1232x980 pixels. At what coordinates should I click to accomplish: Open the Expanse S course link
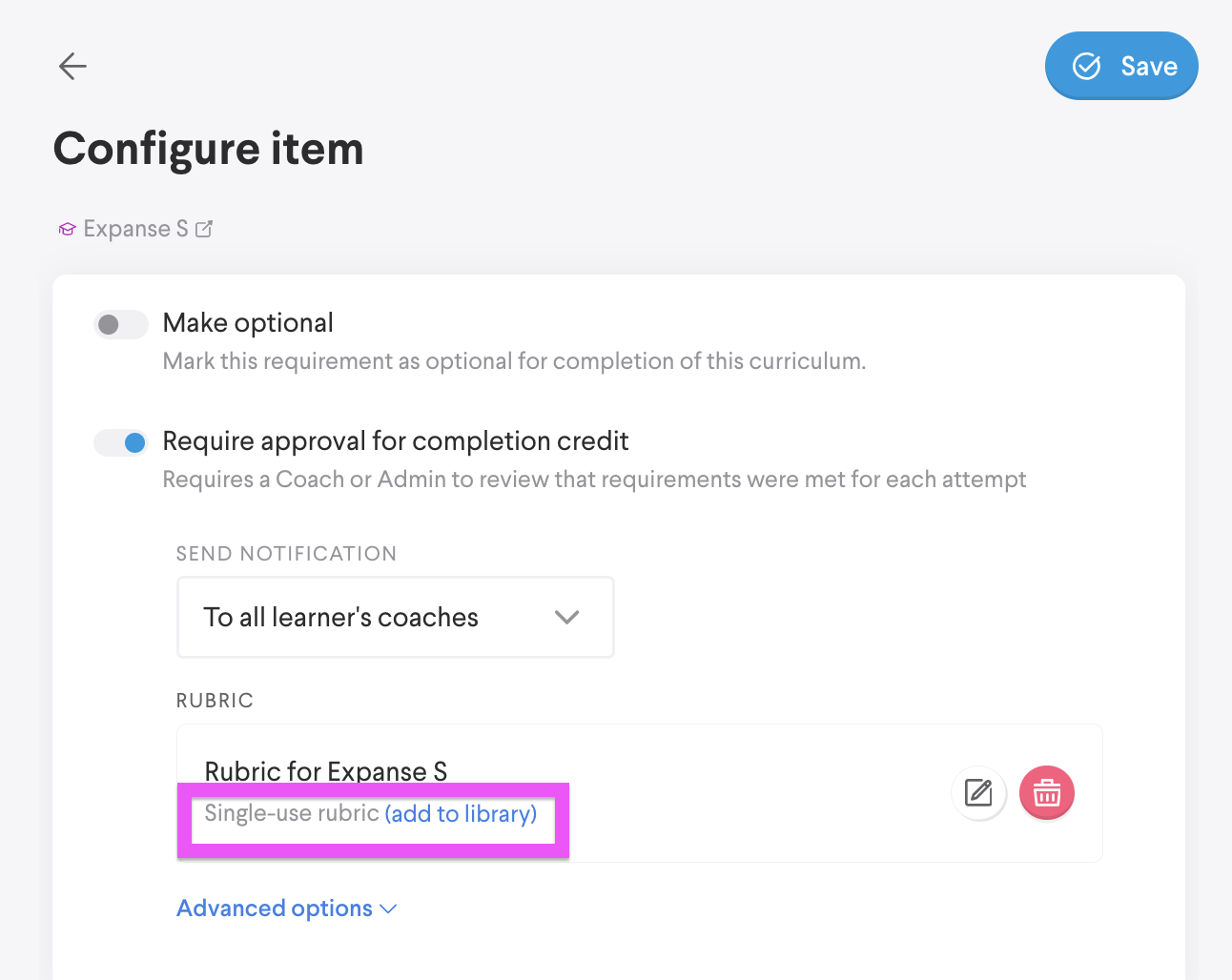[135, 229]
